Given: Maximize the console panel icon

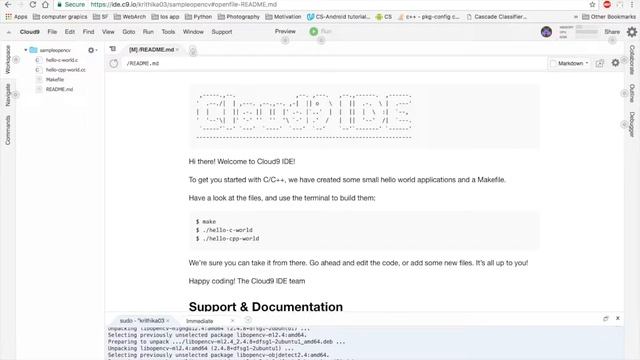Looking at the screenshot, I should (606, 318).
